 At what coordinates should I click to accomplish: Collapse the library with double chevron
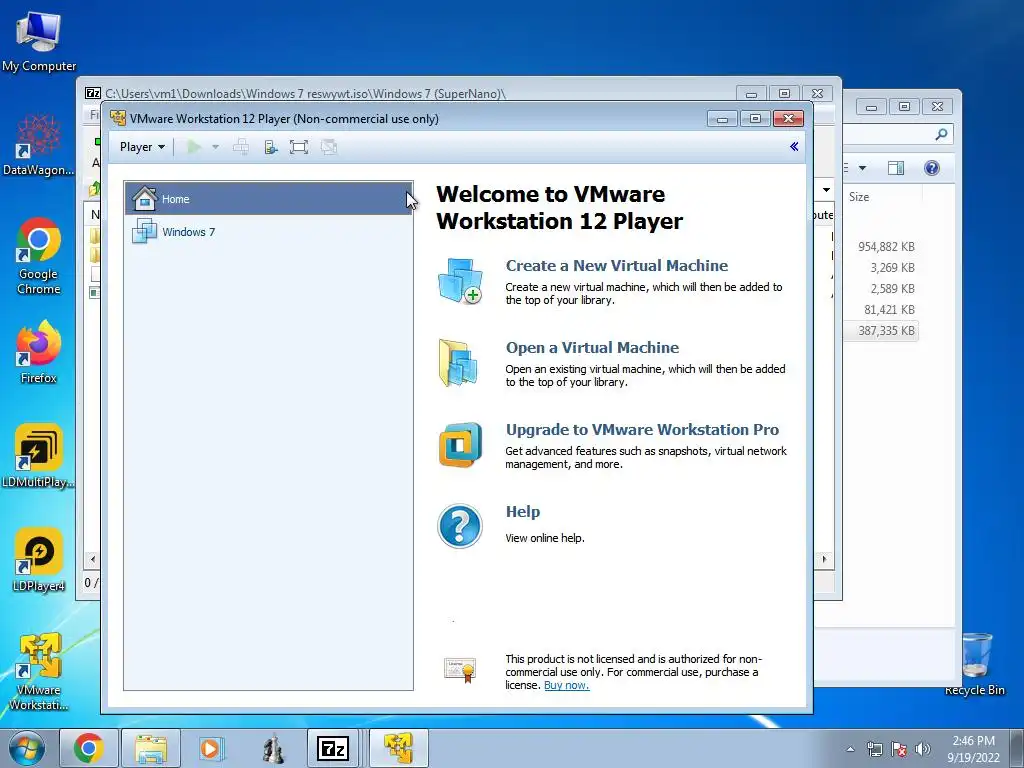(x=794, y=146)
